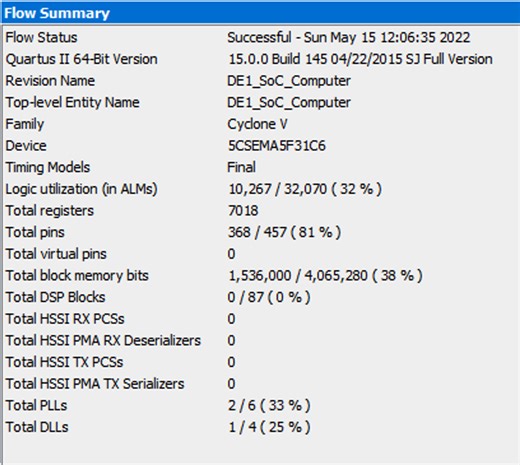Select 'Successful - Sun May 15 12:06:35 2022' value
The width and height of the screenshot is (520, 465).
tap(349, 37)
